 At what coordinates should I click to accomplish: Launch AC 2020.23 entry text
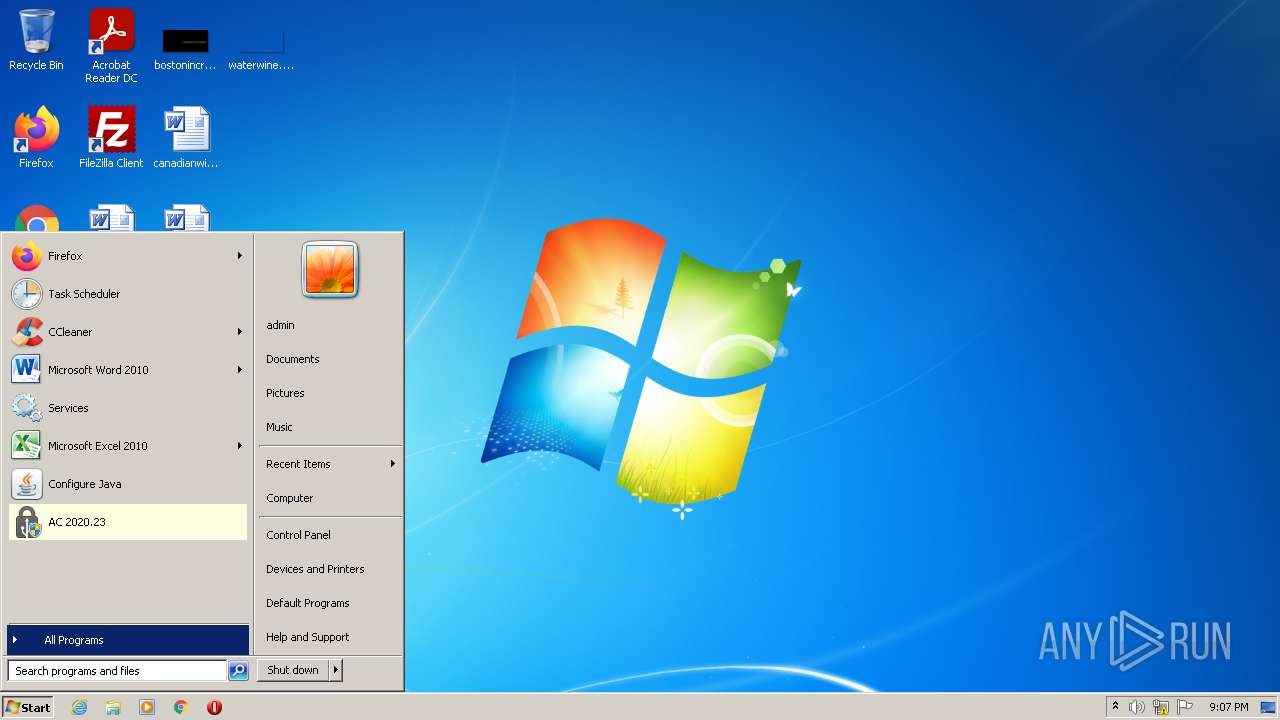click(x=77, y=522)
